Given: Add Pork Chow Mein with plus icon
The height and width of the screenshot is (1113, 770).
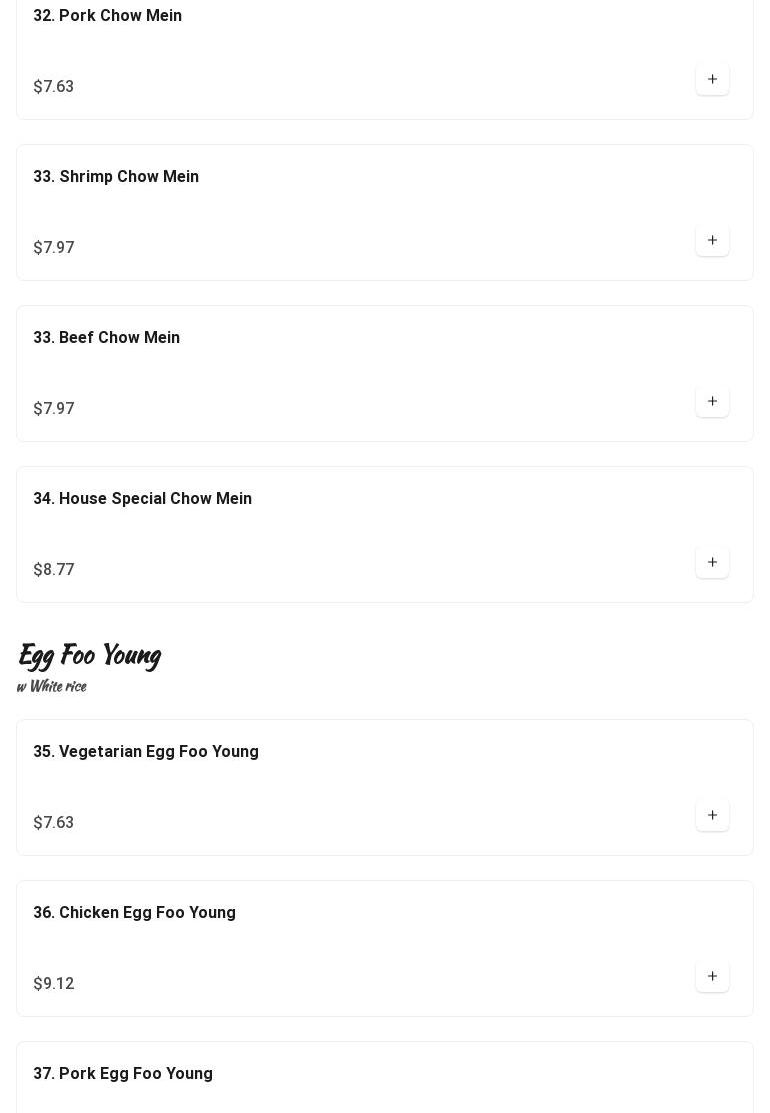Looking at the screenshot, I should (712, 80).
